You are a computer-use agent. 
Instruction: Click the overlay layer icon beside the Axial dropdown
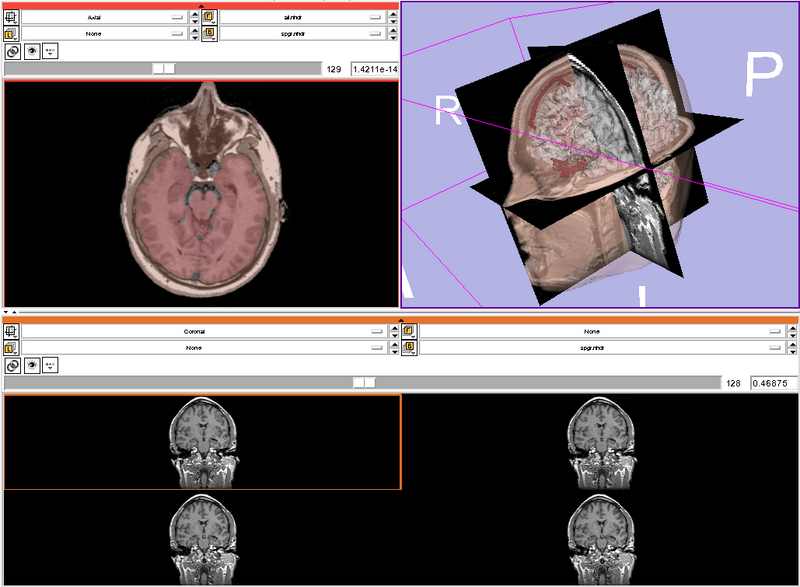[10, 33]
